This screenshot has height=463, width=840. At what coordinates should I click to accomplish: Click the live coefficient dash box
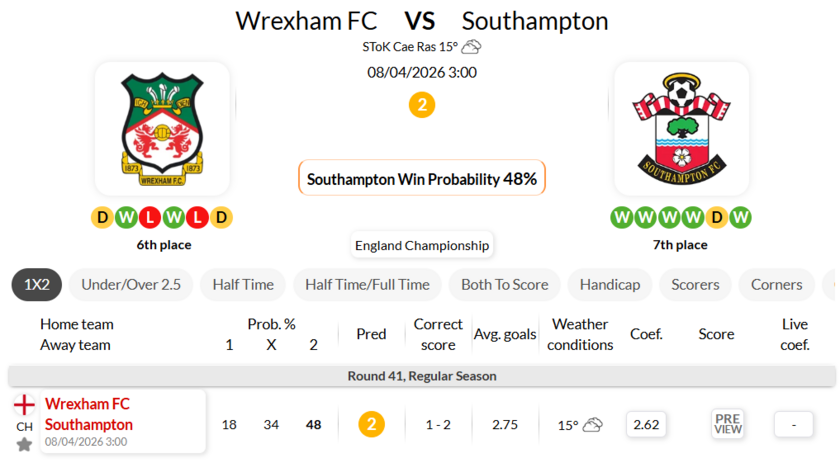(x=794, y=424)
